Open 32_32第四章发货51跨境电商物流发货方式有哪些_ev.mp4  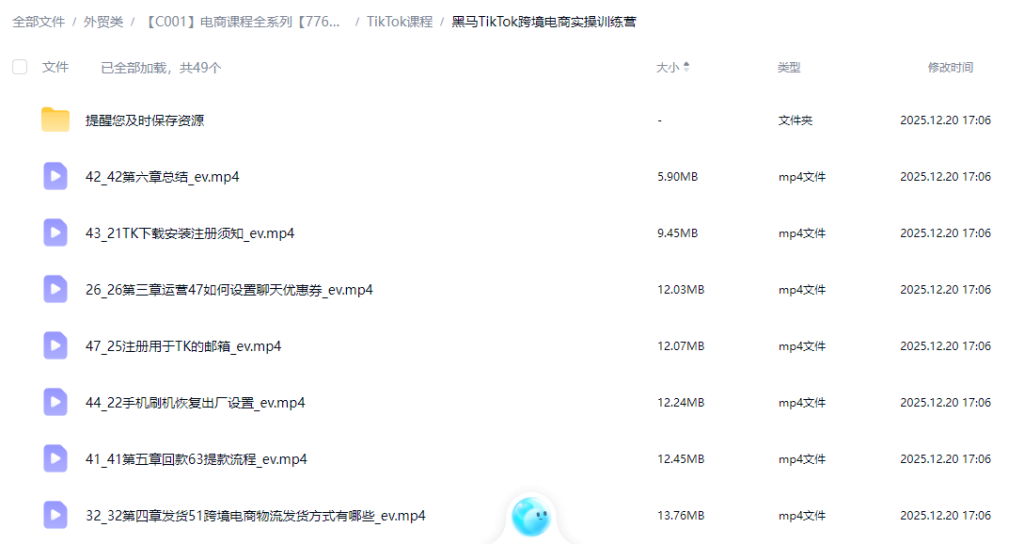tap(255, 516)
